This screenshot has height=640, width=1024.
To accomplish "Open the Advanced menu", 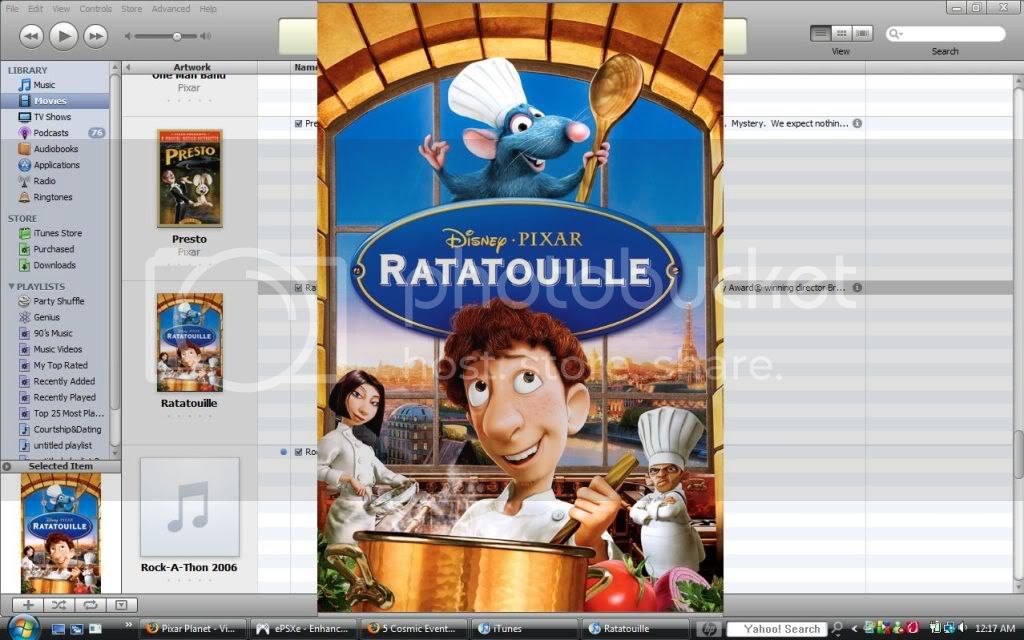I will [x=170, y=9].
